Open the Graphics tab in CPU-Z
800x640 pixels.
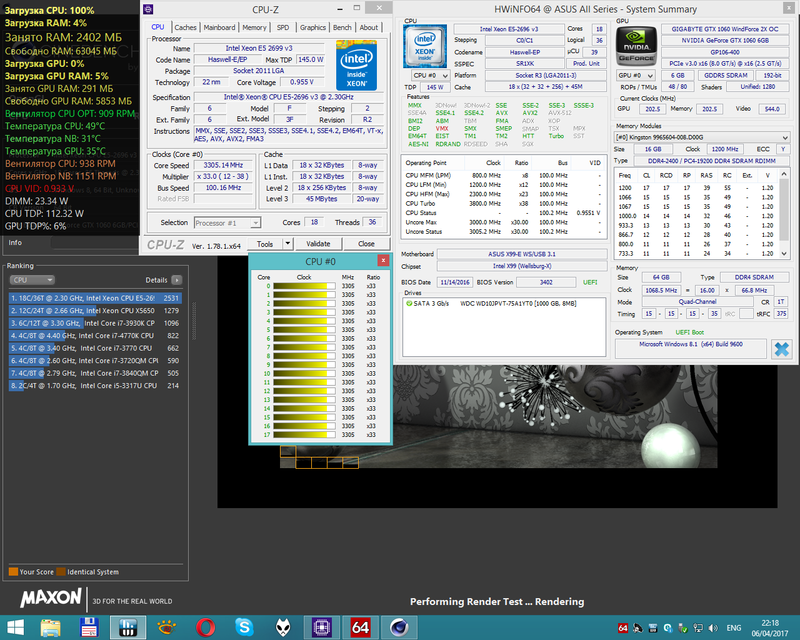[x=313, y=28]
